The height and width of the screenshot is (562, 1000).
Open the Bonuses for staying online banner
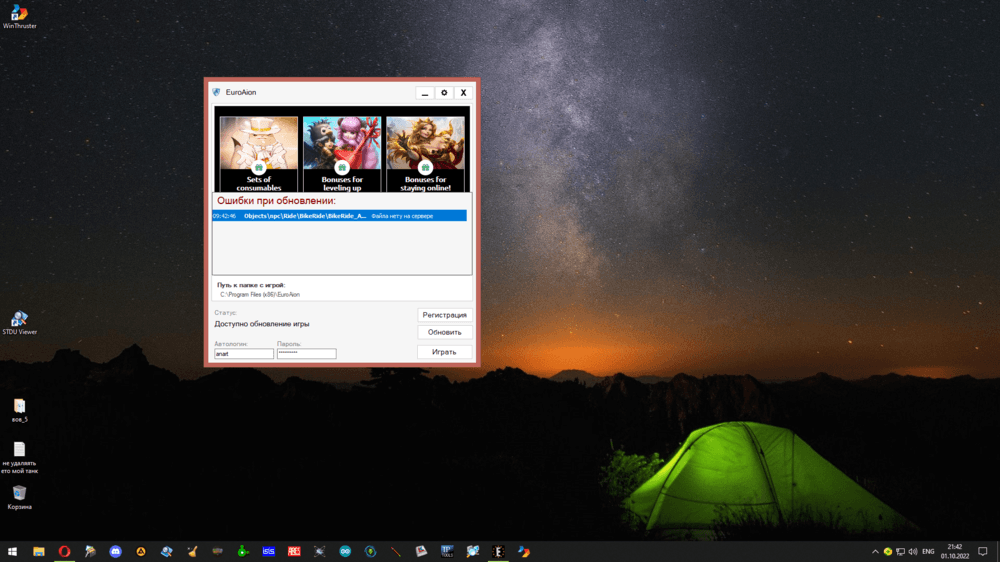click(x=425, y=153)
